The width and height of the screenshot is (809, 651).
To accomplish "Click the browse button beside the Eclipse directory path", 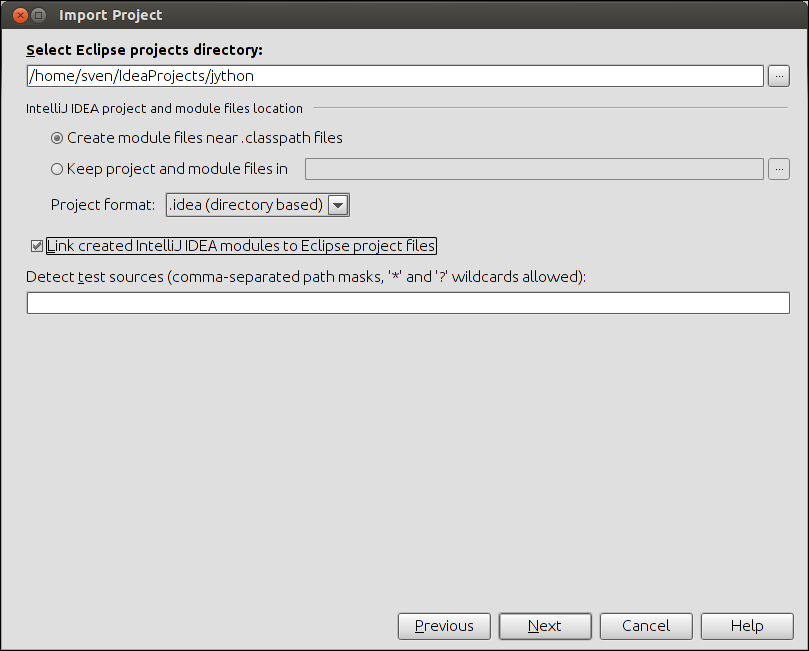I will pos(779,76).
